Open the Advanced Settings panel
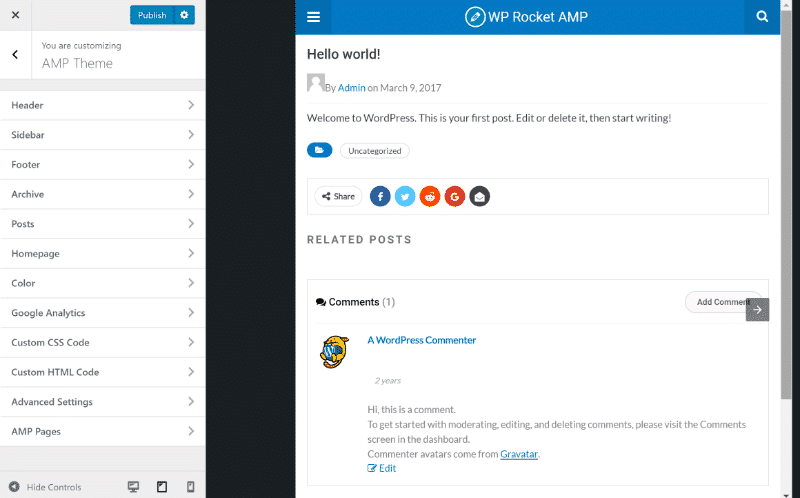The width and height of the screenshot is (800, 498). (x=102, y=402)
